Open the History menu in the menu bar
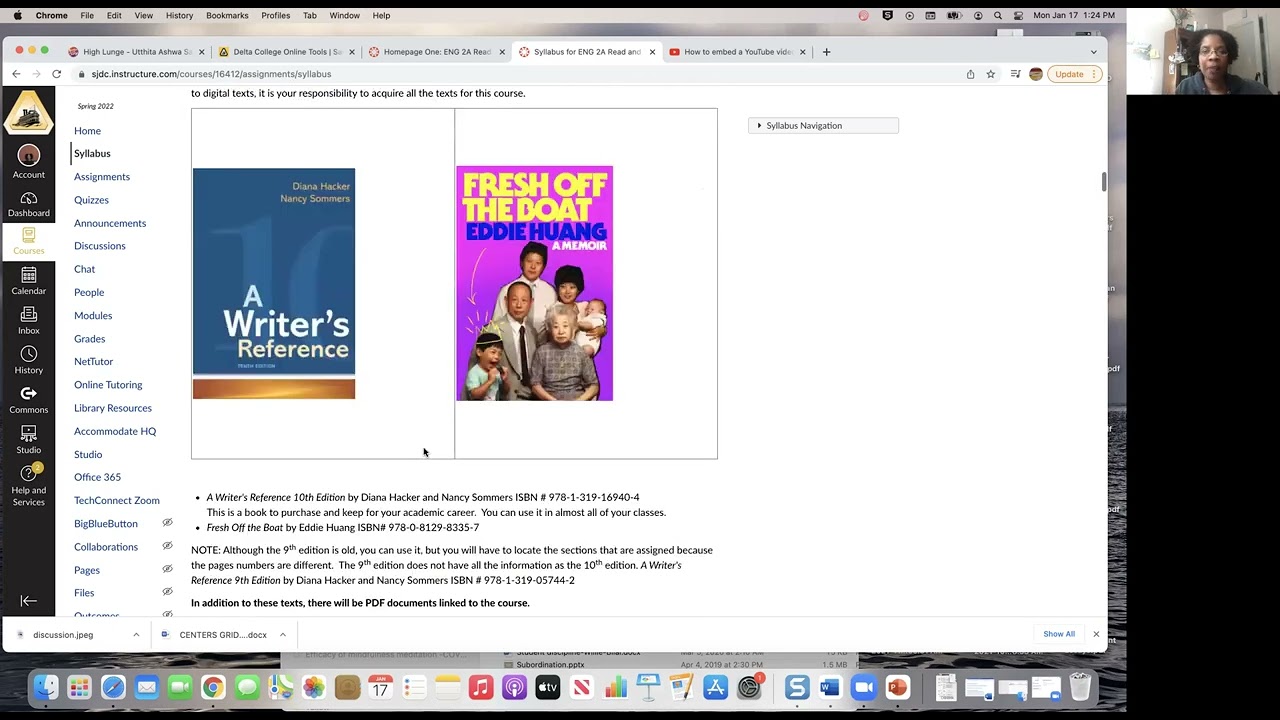The height and width of the screenshot is (720, 1280). click(179, 15)
